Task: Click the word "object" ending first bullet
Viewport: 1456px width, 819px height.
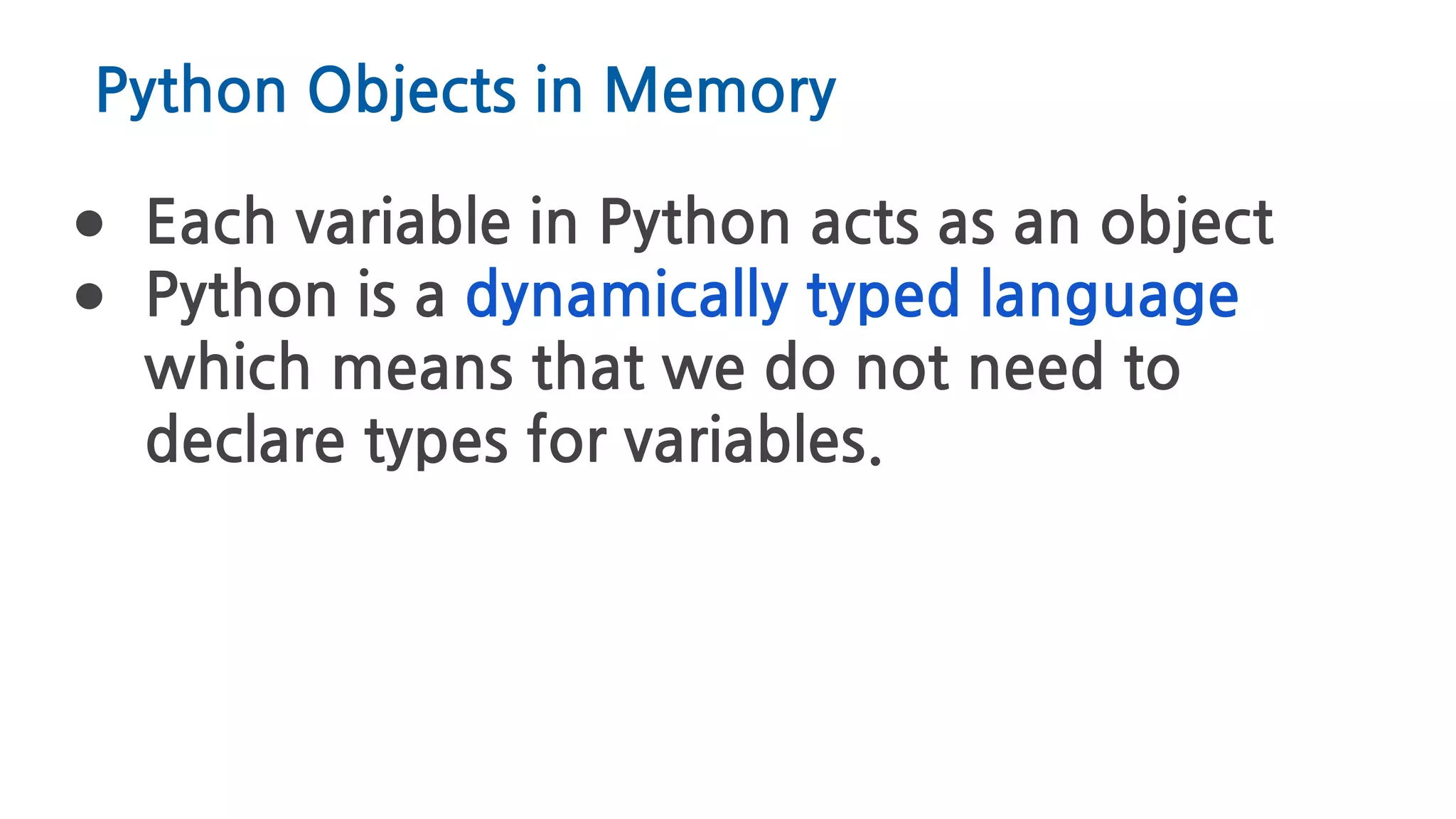Action: [1187, 223]
